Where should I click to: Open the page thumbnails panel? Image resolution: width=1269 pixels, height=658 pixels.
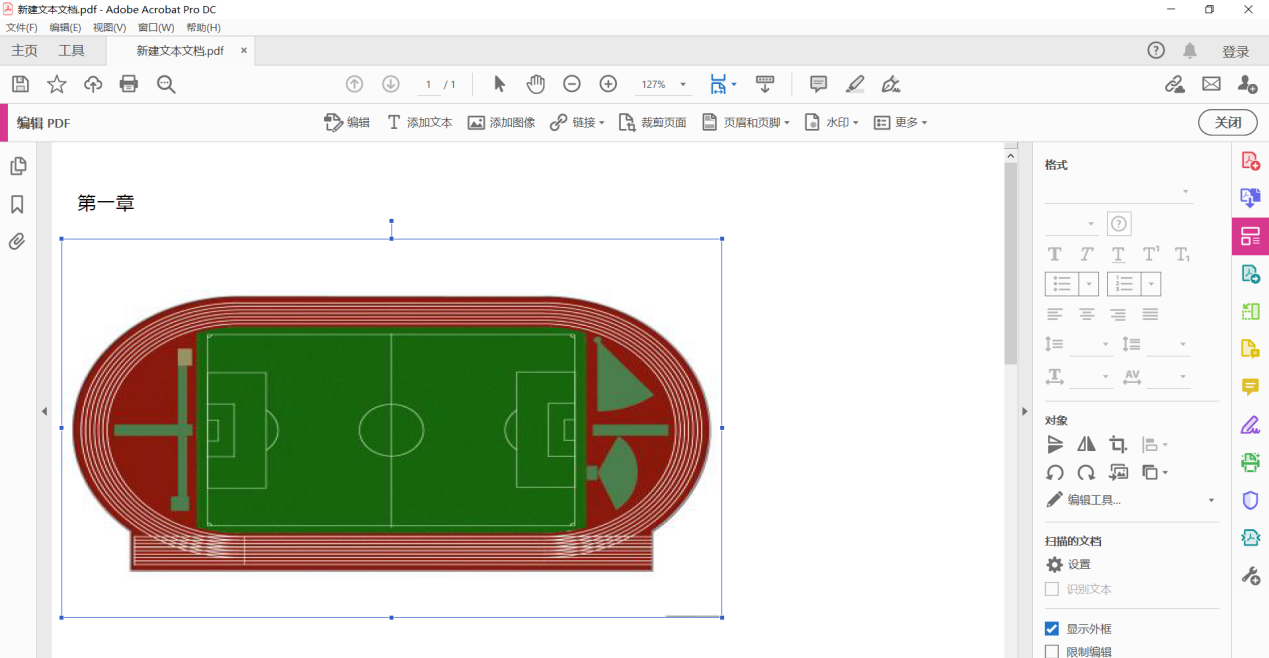pos(17,166)
